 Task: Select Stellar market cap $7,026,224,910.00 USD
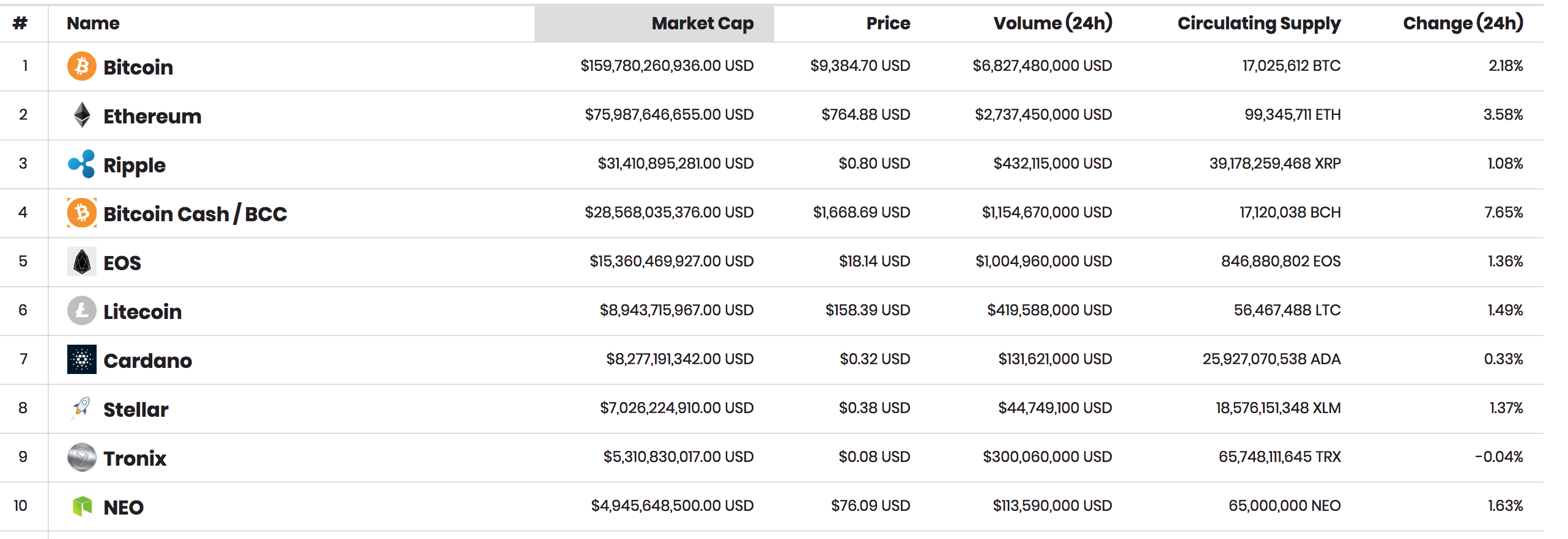tap(677, 408)
